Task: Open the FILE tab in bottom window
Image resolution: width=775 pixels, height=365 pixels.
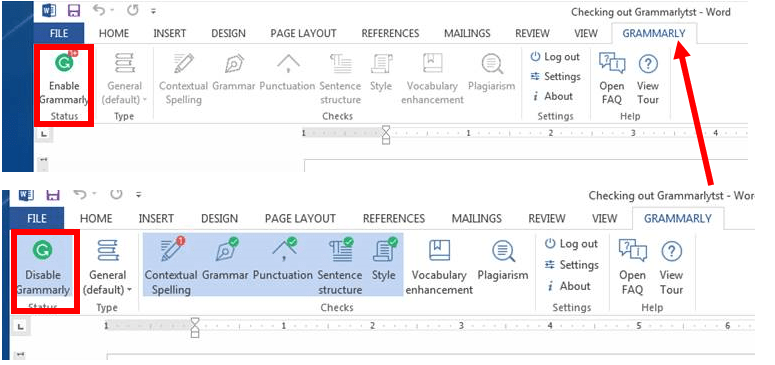Action: tap(37, 218)
